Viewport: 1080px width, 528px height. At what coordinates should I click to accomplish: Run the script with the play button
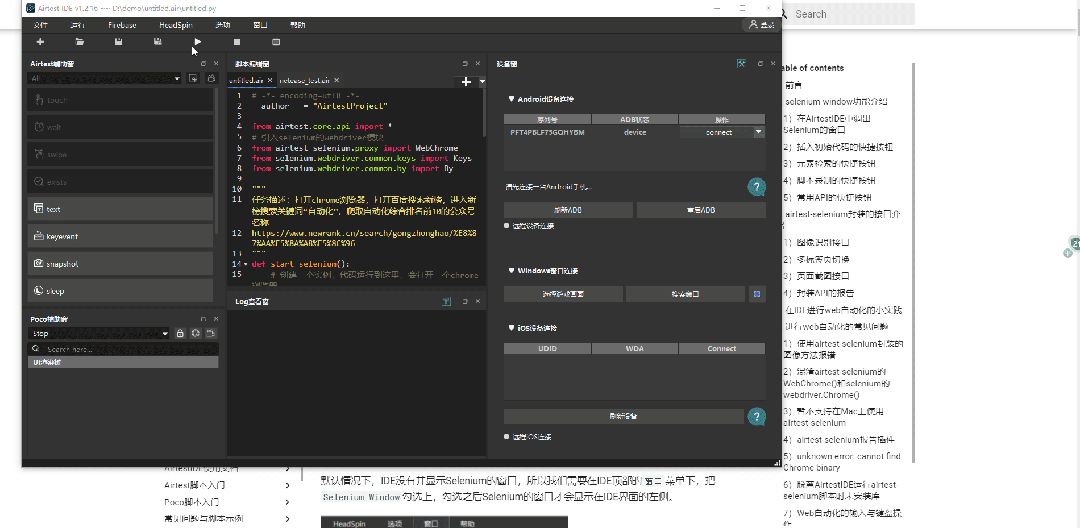pyautogui.click(x=198, y=42)
